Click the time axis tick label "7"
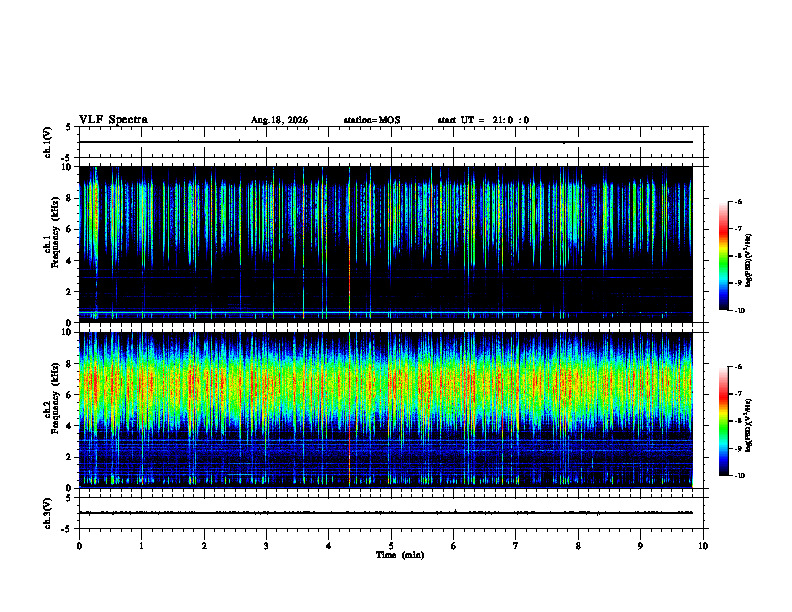Viewport: 792px width, 612px height. click(516, 546)
